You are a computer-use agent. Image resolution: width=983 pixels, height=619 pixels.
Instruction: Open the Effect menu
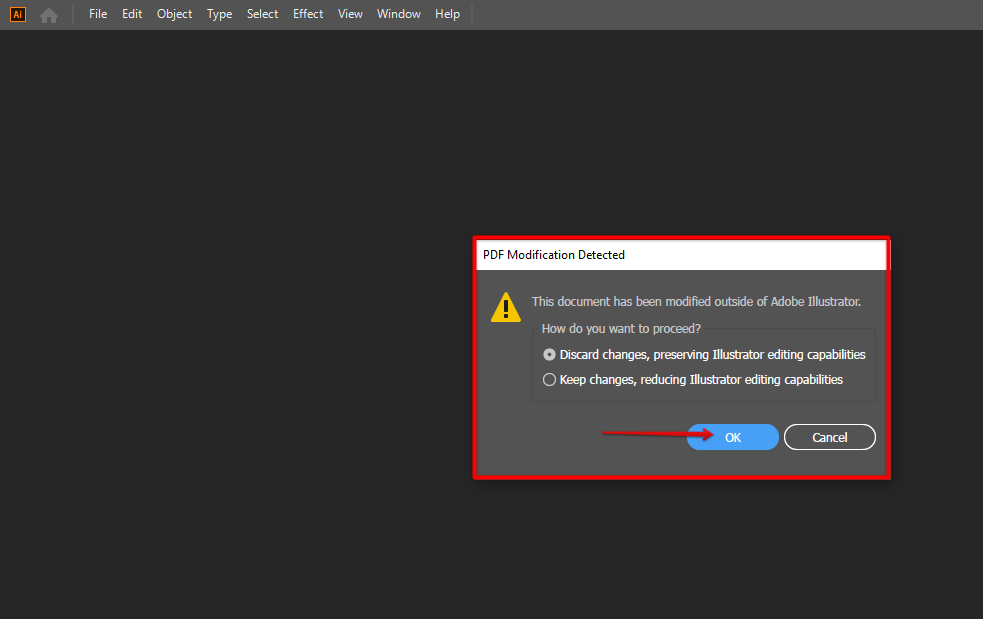[x=308, y=14]
